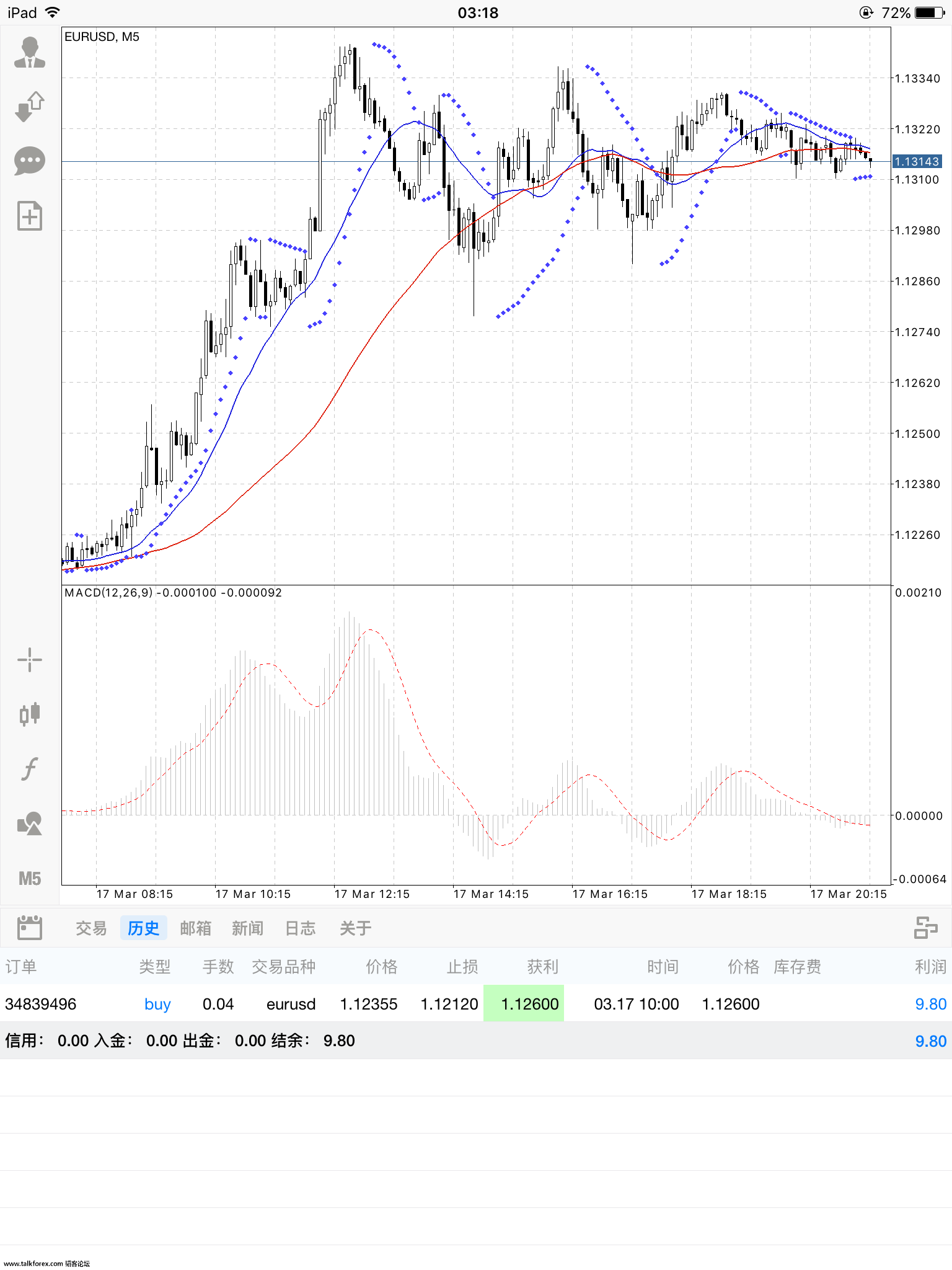Sort by 手数 column header
Viewport: 952px width, 1270px height.
(218, 967)
